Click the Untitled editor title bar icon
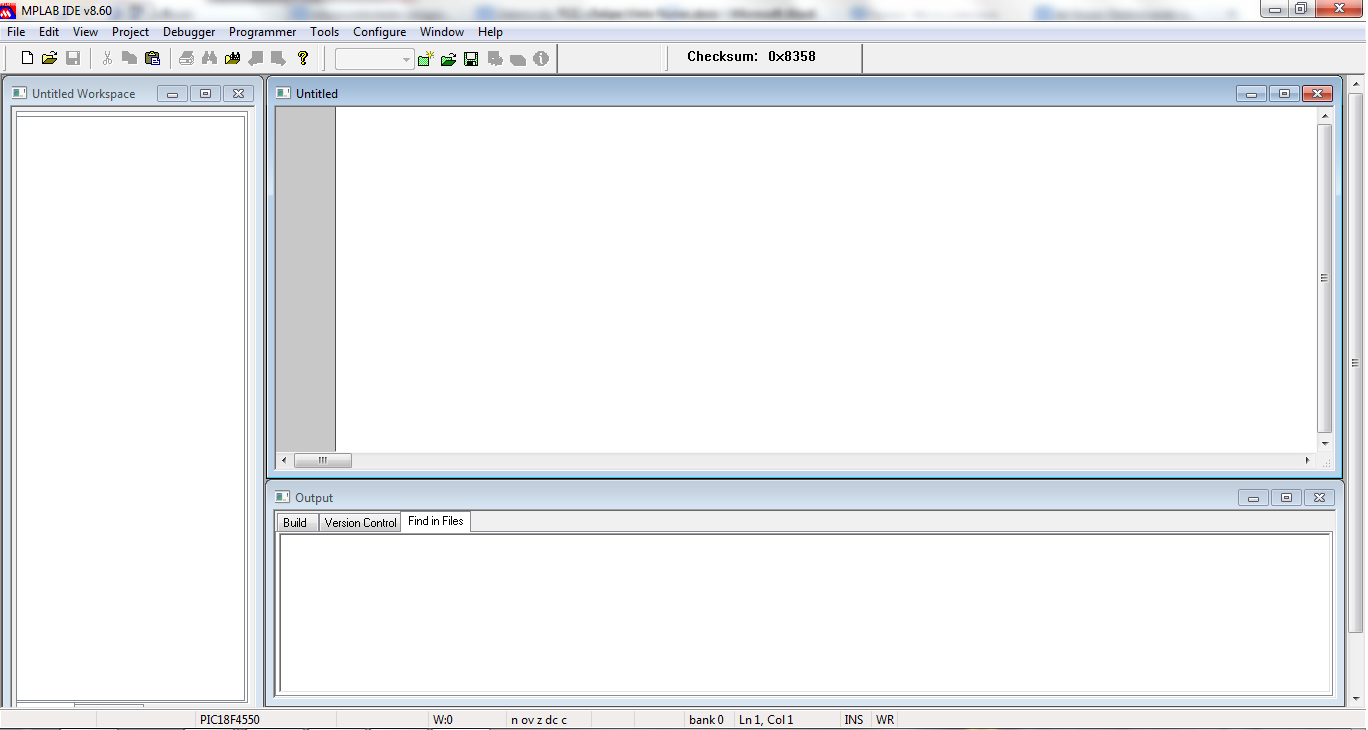Image resolution: width=1368 pixels, height=730 pixels. pos(284,93)
